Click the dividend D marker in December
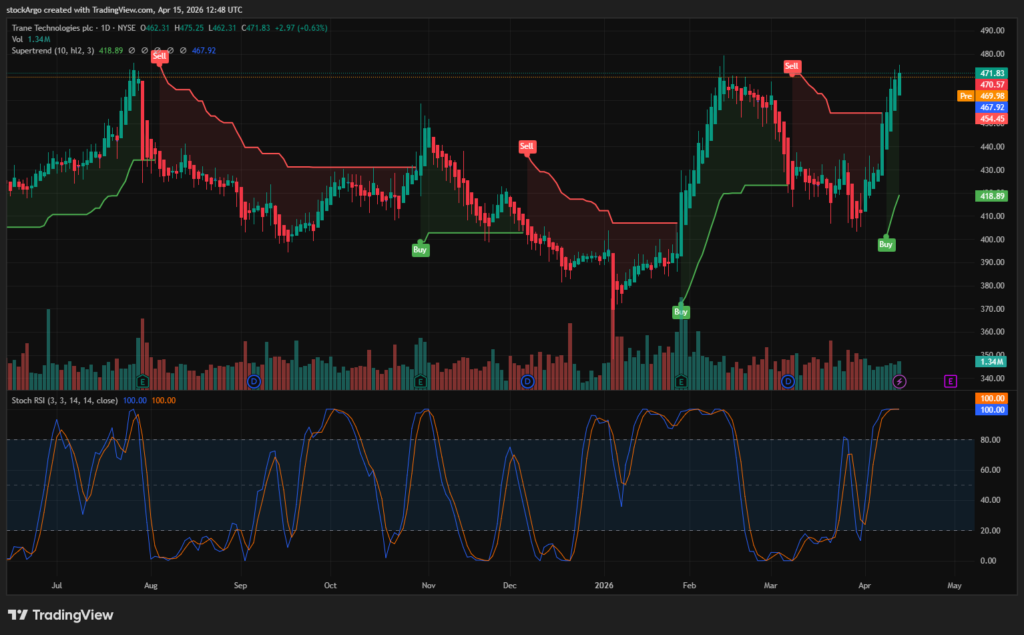Screen dimensions: 1024x635 tap(527, 381)
